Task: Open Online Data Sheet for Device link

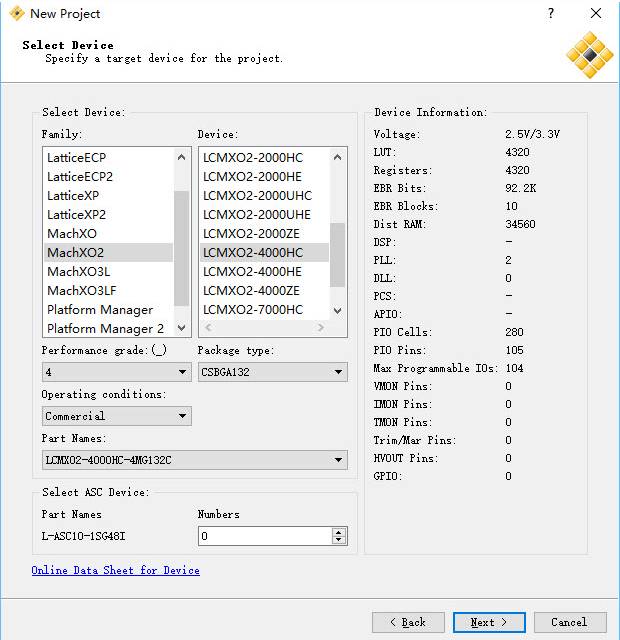Action: [116, 570]
